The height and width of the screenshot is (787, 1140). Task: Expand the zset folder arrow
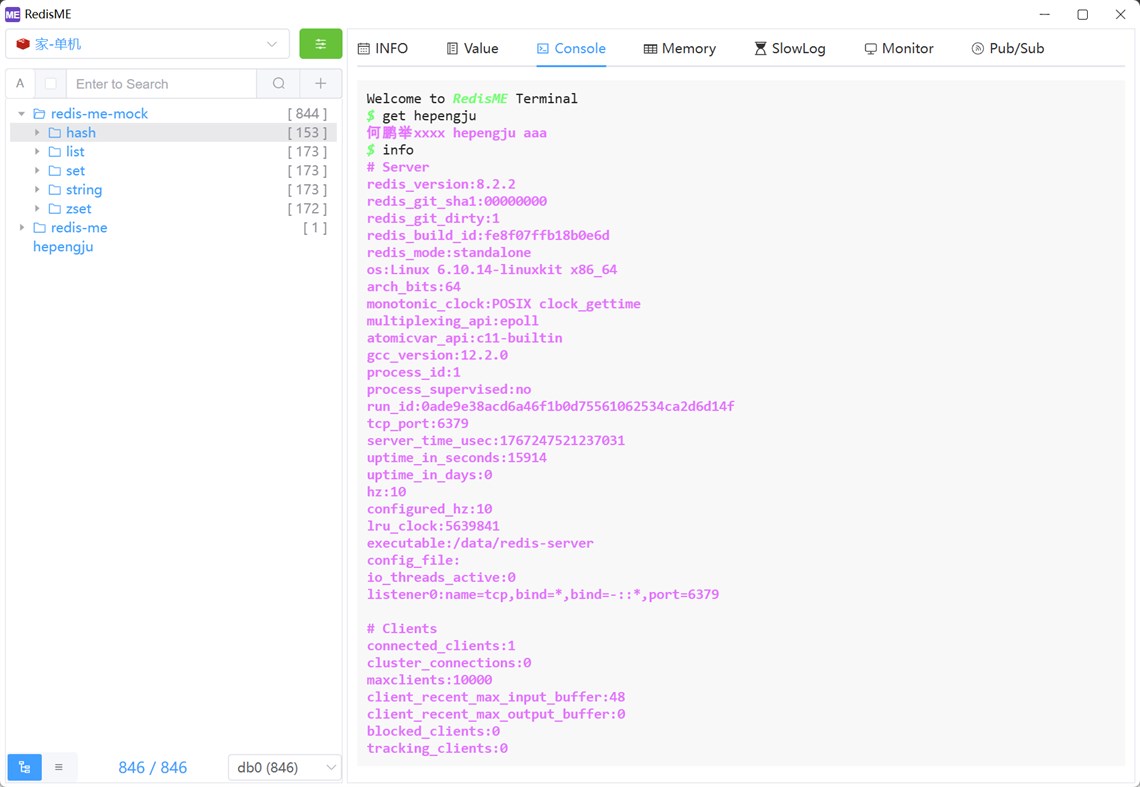[x=37, y=209]
